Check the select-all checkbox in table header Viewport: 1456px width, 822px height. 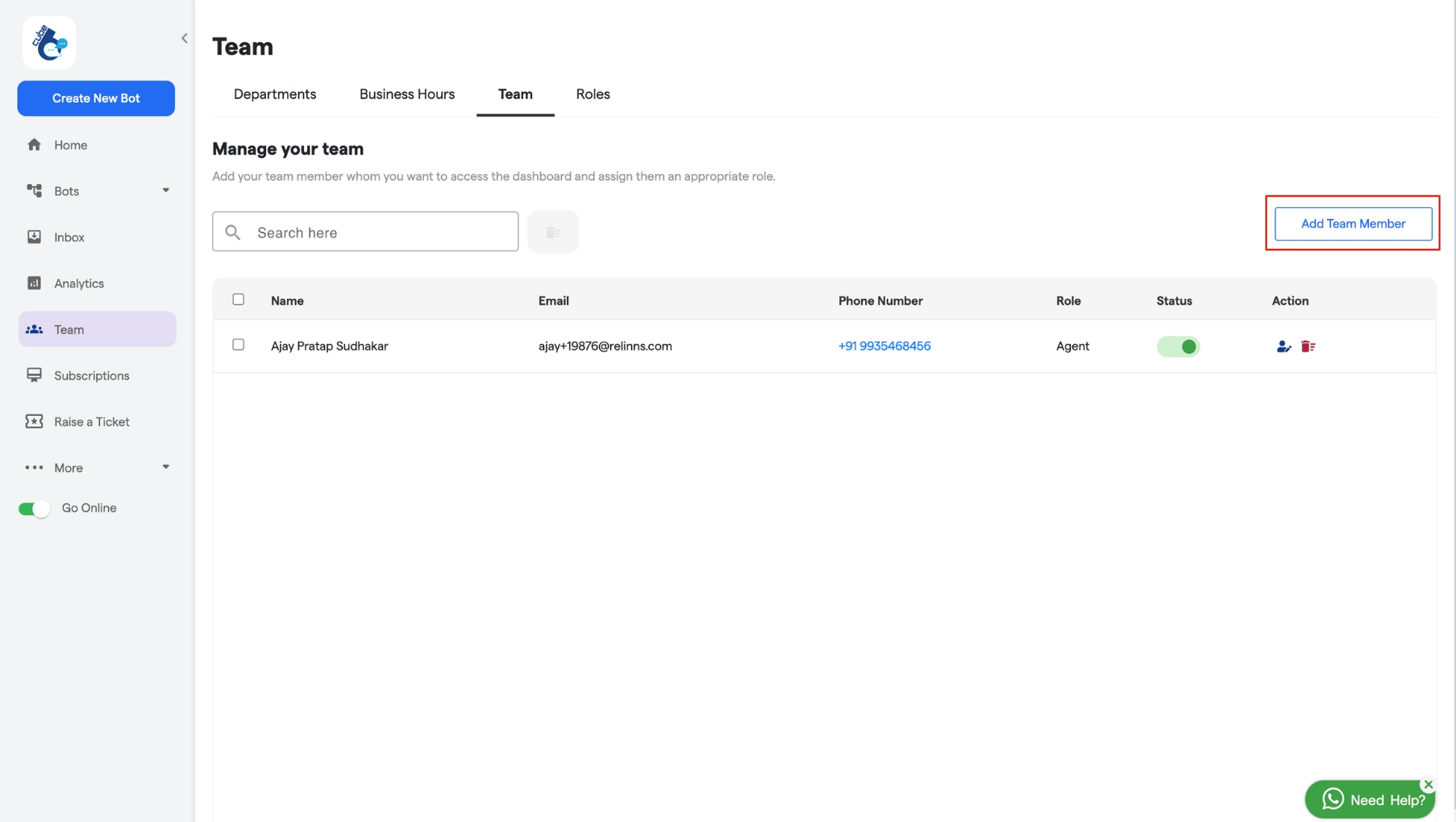239,300
